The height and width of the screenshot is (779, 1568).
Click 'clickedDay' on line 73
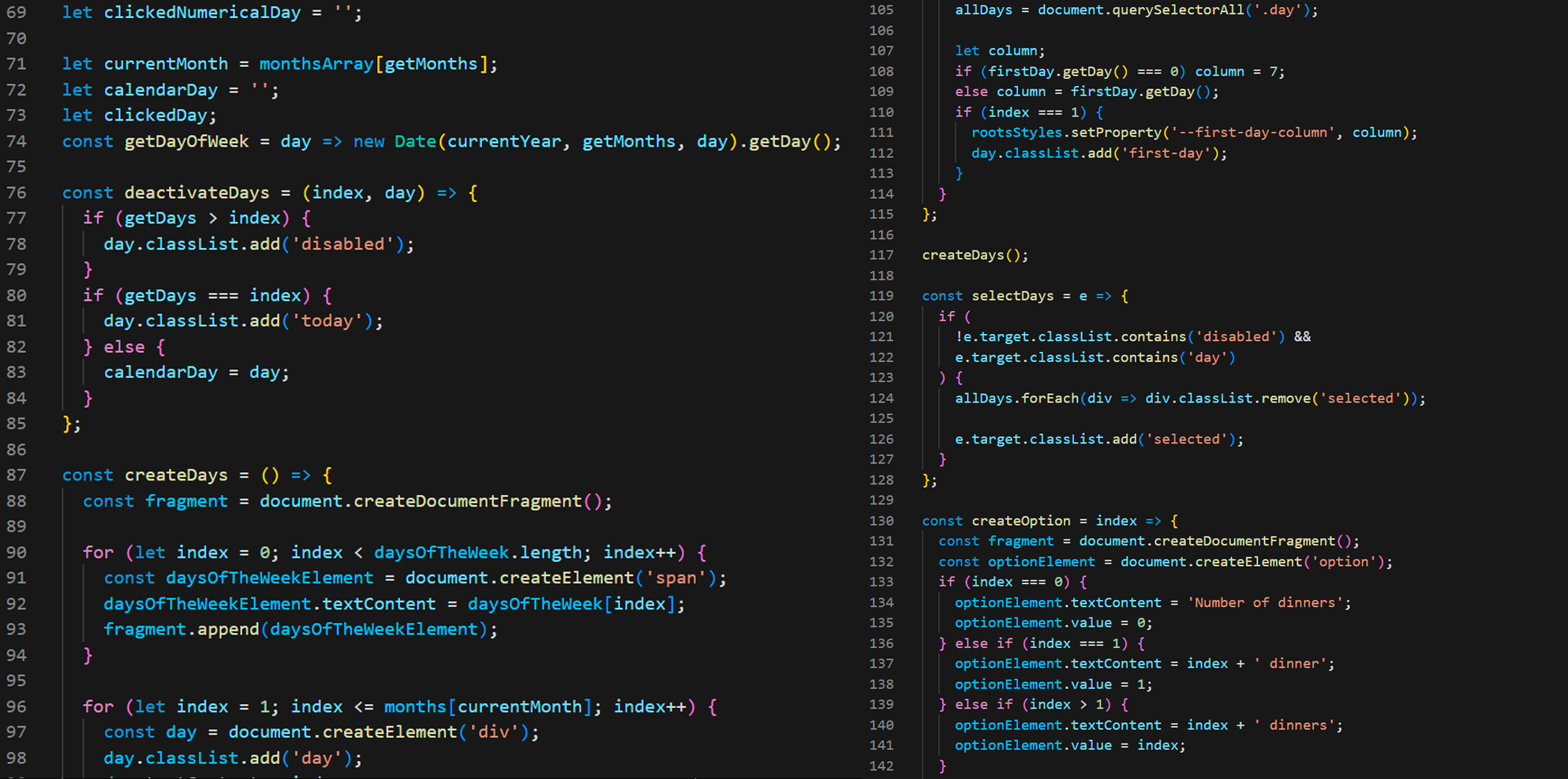coord(155,115)
